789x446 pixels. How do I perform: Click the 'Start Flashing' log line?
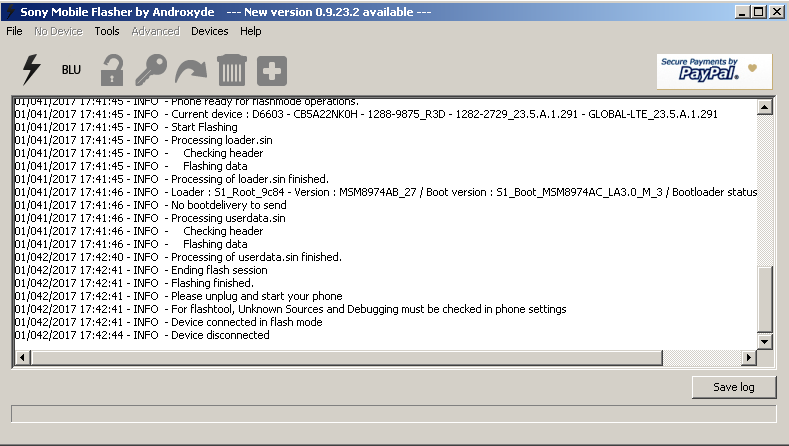126,127
